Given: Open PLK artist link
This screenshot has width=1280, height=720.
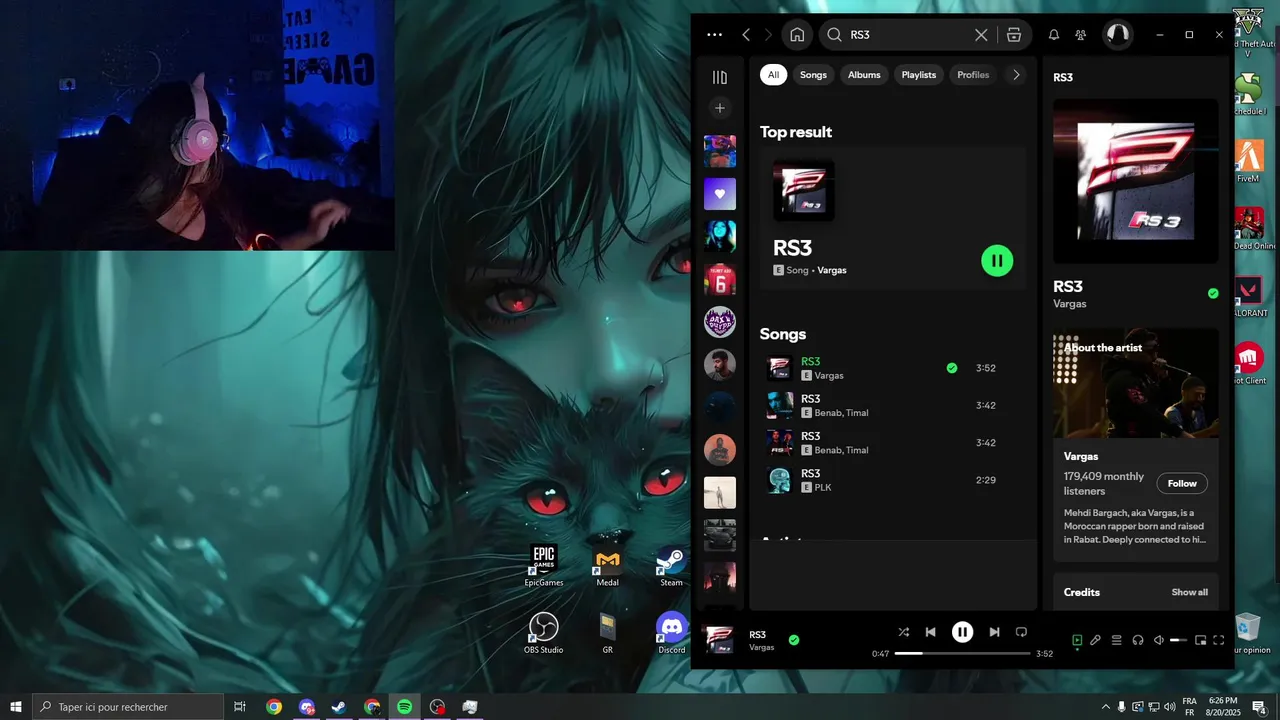Looking at the screenshot, I should 823,488.
